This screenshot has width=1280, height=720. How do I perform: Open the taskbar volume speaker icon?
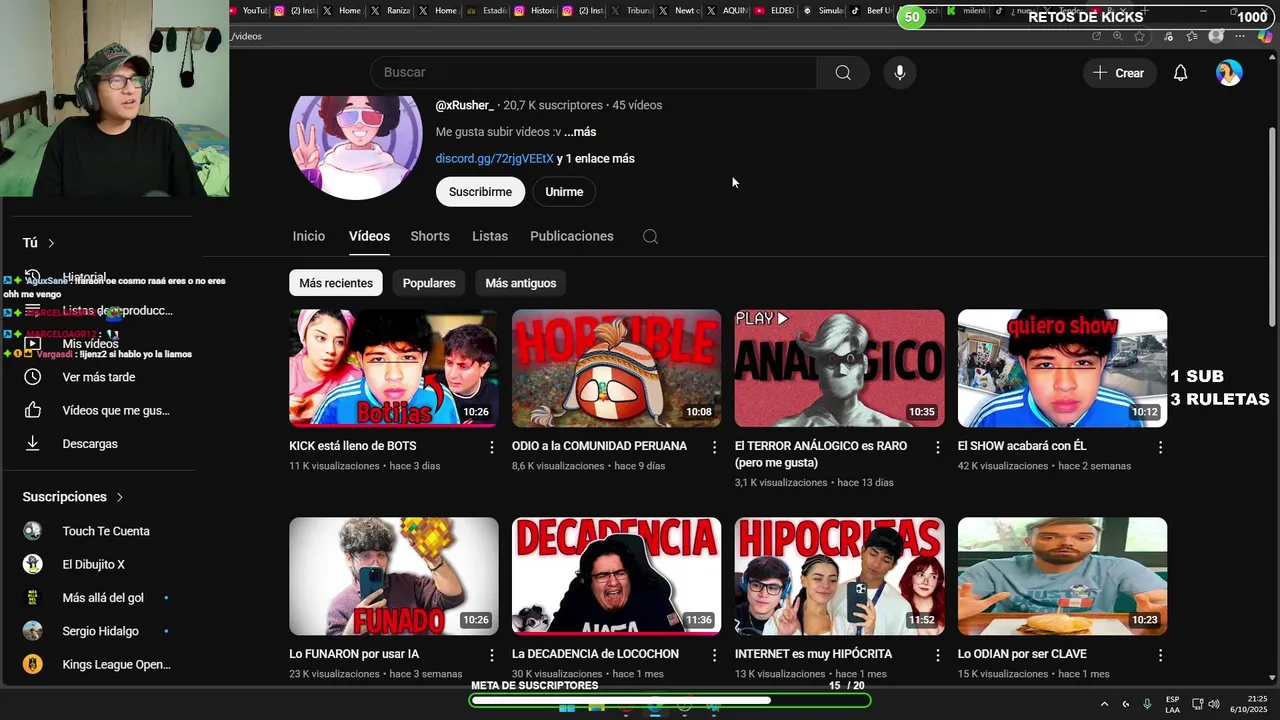pyautogui.click(x=1214, y=704)
